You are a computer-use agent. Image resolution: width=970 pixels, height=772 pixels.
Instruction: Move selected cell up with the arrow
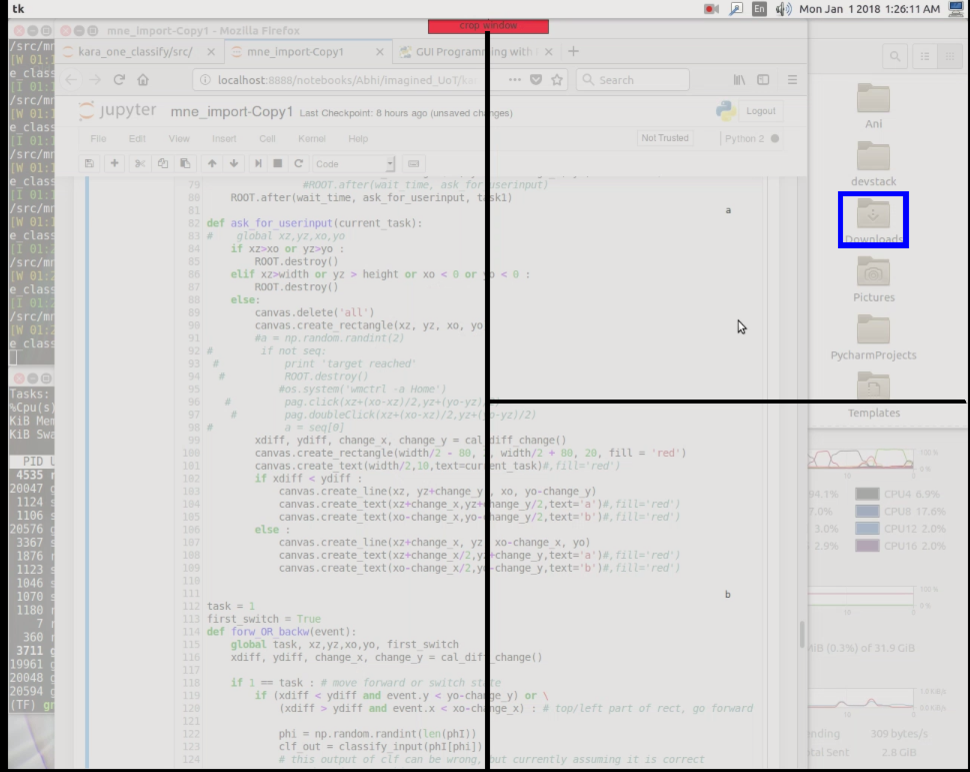pyautogui.click(x=212, y=163)
